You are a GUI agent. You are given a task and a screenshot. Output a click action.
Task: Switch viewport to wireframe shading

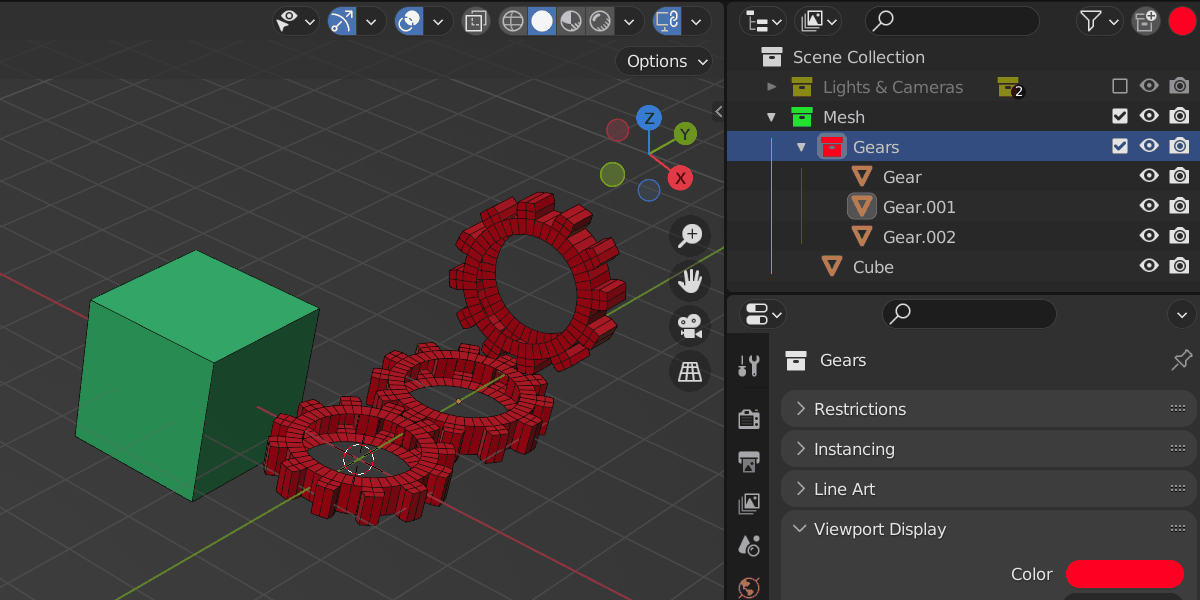point(513,21)
